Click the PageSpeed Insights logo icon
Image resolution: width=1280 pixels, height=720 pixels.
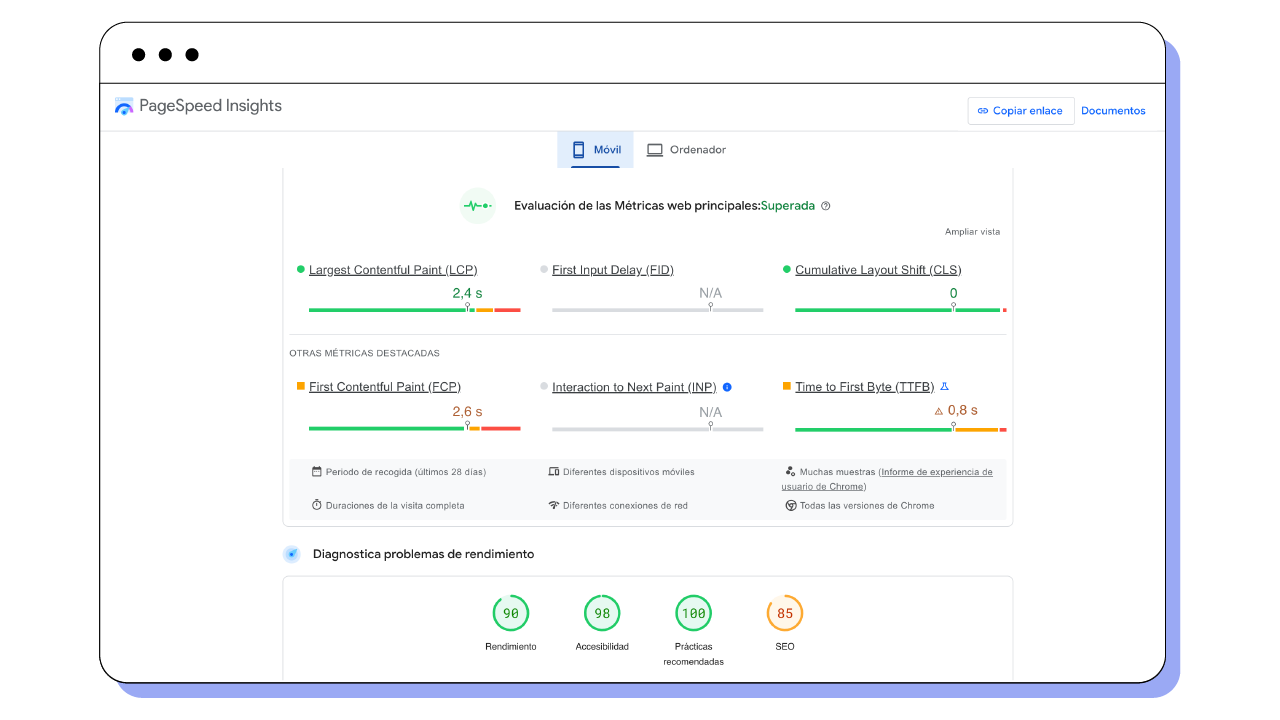(x=124, y=105)
